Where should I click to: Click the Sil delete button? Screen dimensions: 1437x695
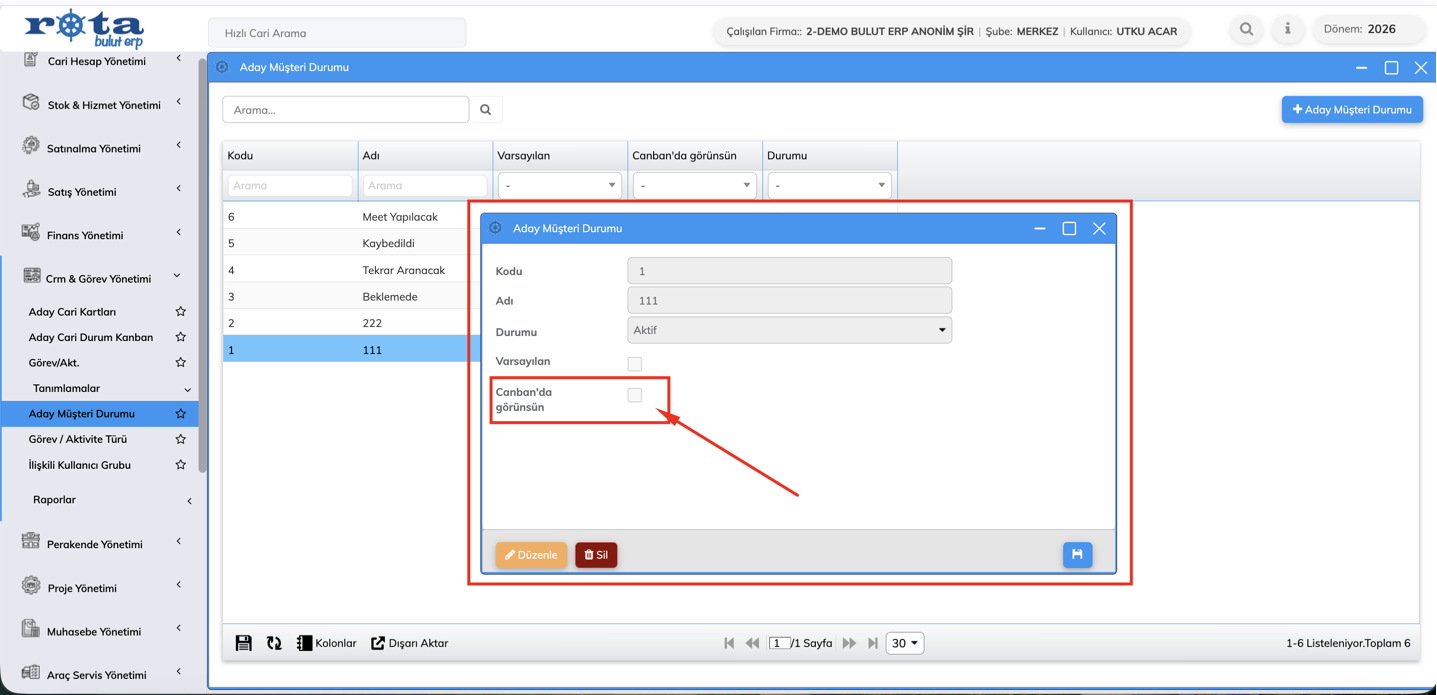coord(596,555)
